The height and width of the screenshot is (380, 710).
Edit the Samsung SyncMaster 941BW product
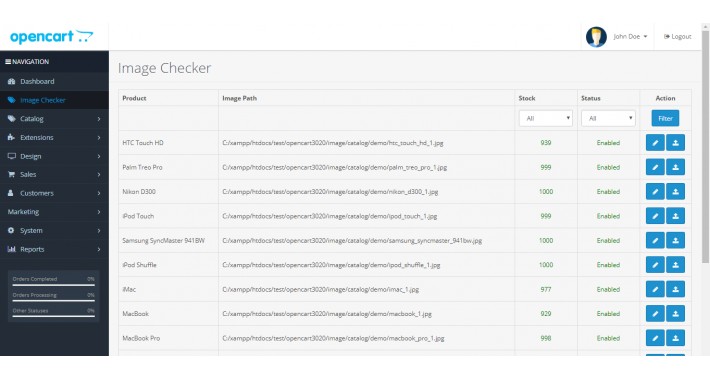[655, 241]
